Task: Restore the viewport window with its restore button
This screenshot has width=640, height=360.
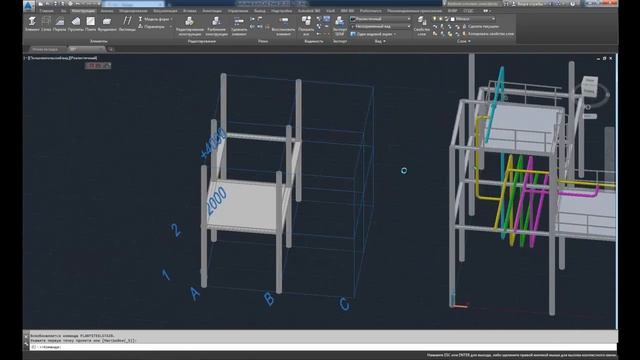Action: (x=604, y=58)
